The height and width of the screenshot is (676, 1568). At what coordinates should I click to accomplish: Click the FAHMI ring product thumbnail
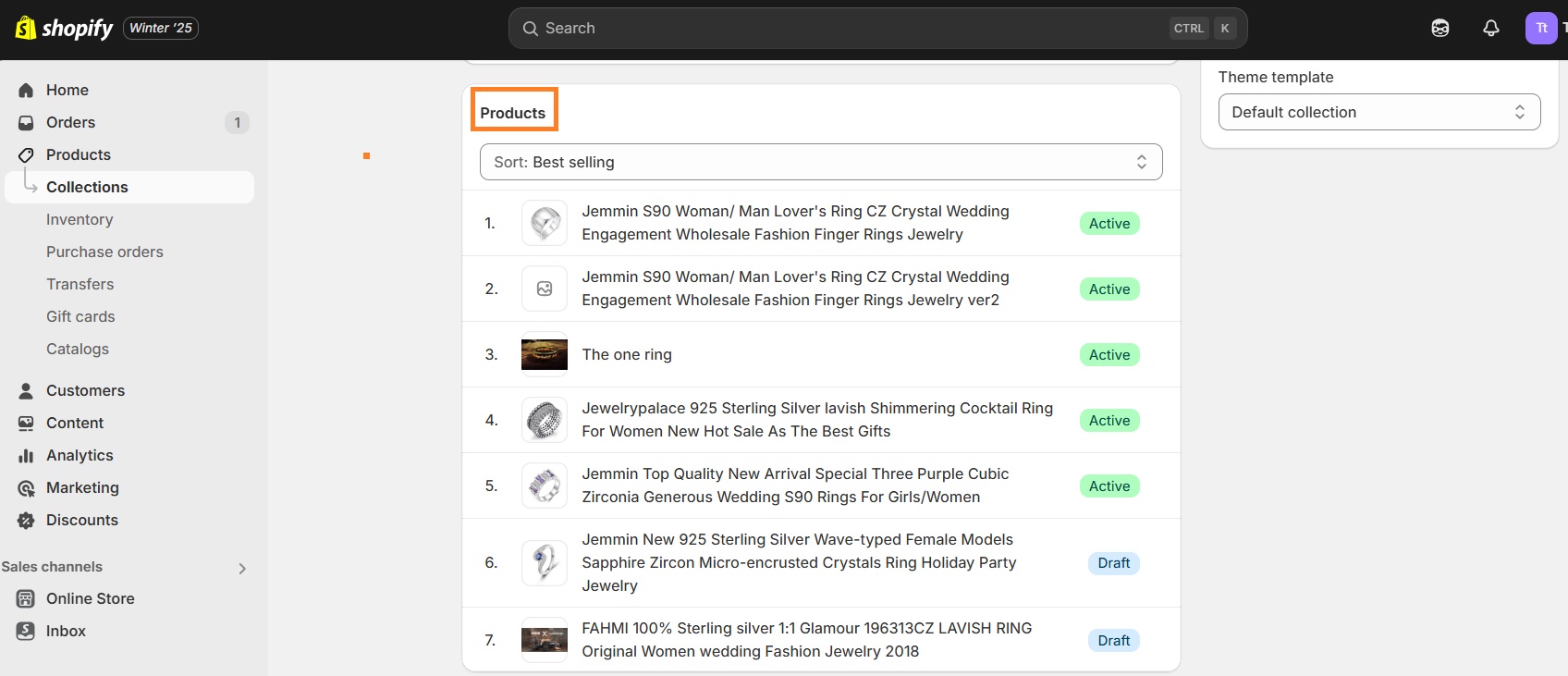pos(545,640)
